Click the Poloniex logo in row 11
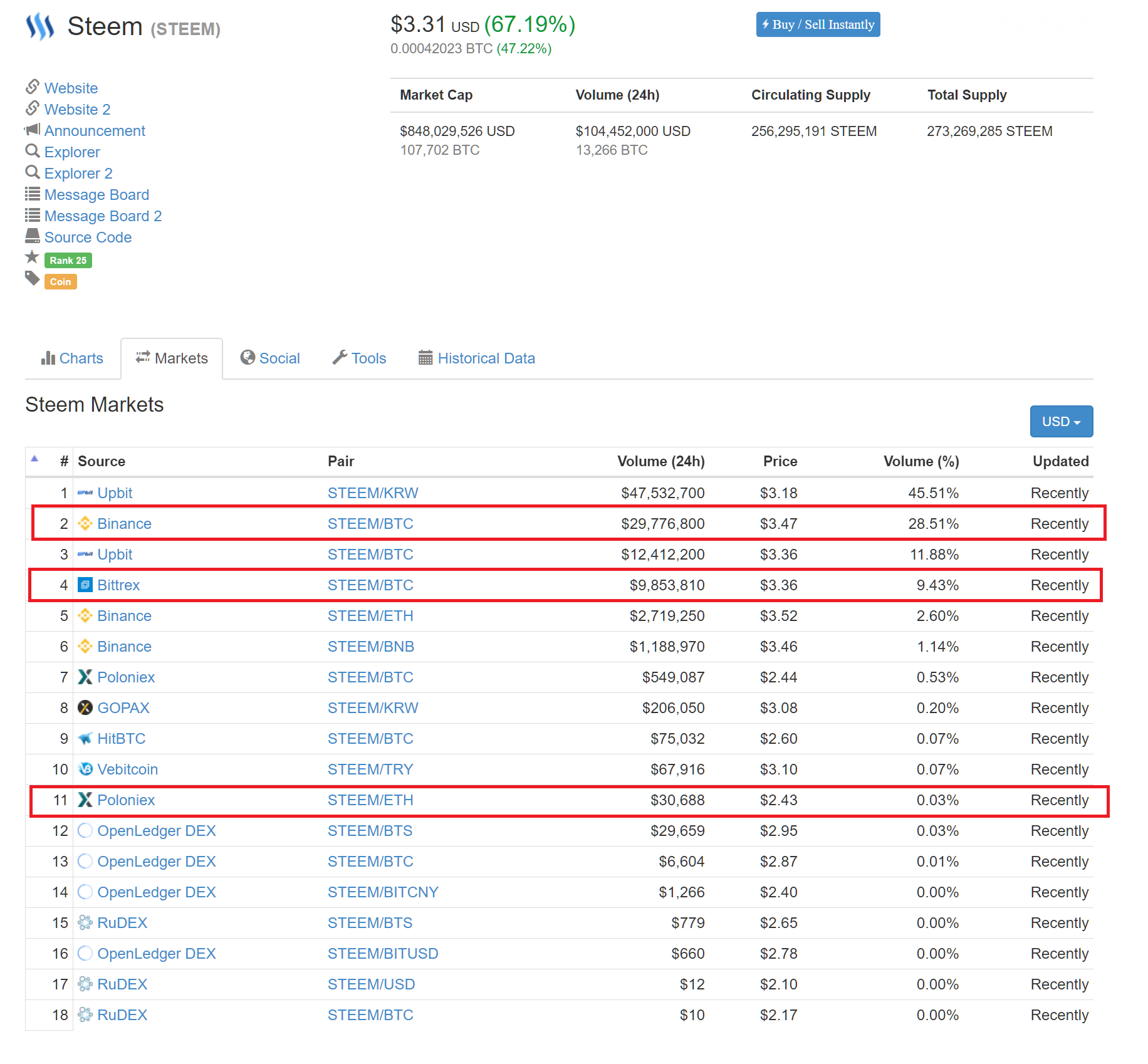The width and height of the screenshot is (1148, 1064). pos(85,800)
